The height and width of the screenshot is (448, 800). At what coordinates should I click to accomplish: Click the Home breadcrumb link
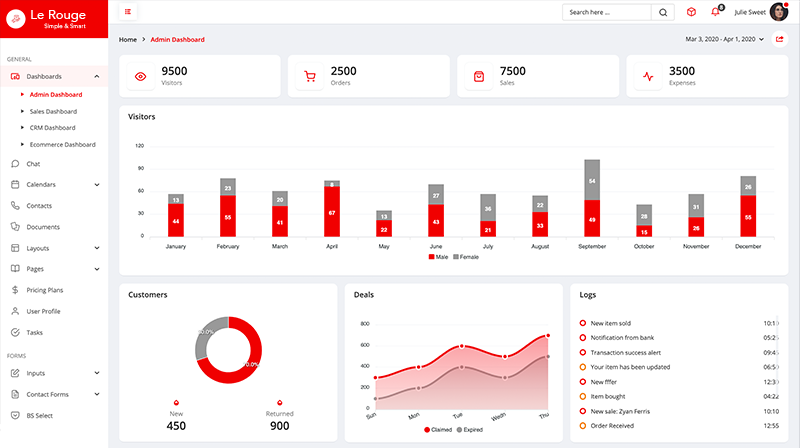point(128,39)
